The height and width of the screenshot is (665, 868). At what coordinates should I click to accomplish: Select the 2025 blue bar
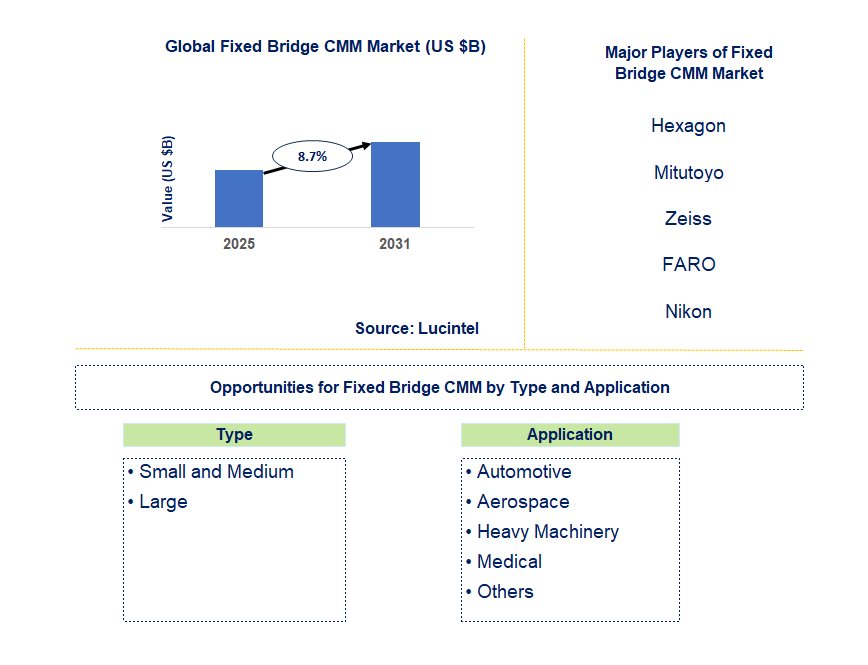click(239, 198)
